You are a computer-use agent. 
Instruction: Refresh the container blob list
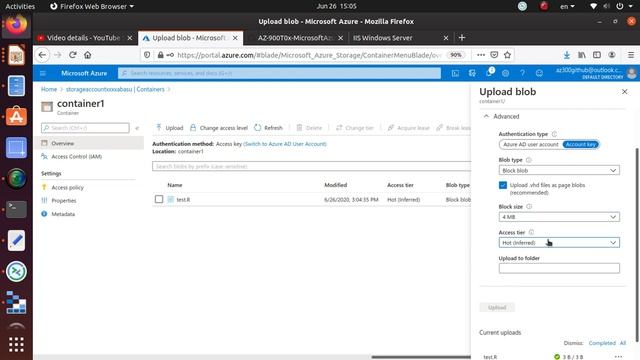268,128
